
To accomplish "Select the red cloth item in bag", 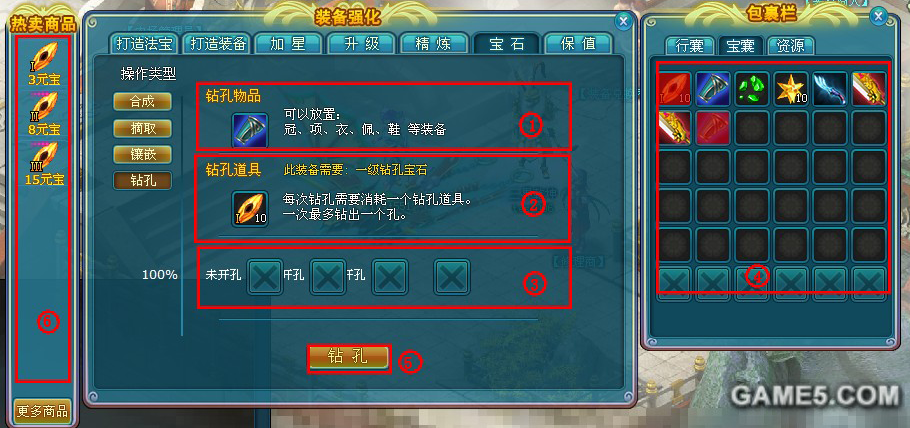I will tap(713, 127).
